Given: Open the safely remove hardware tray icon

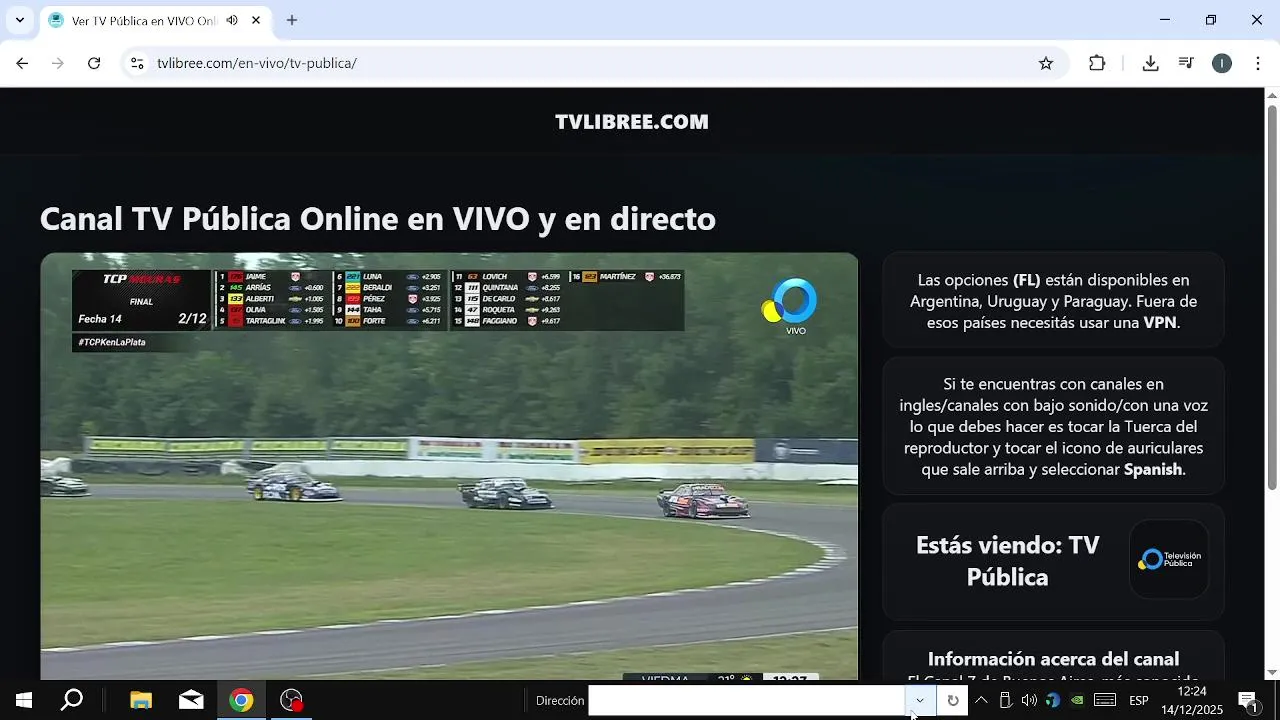Looking at the screenshot, I should coord(1006,700).
